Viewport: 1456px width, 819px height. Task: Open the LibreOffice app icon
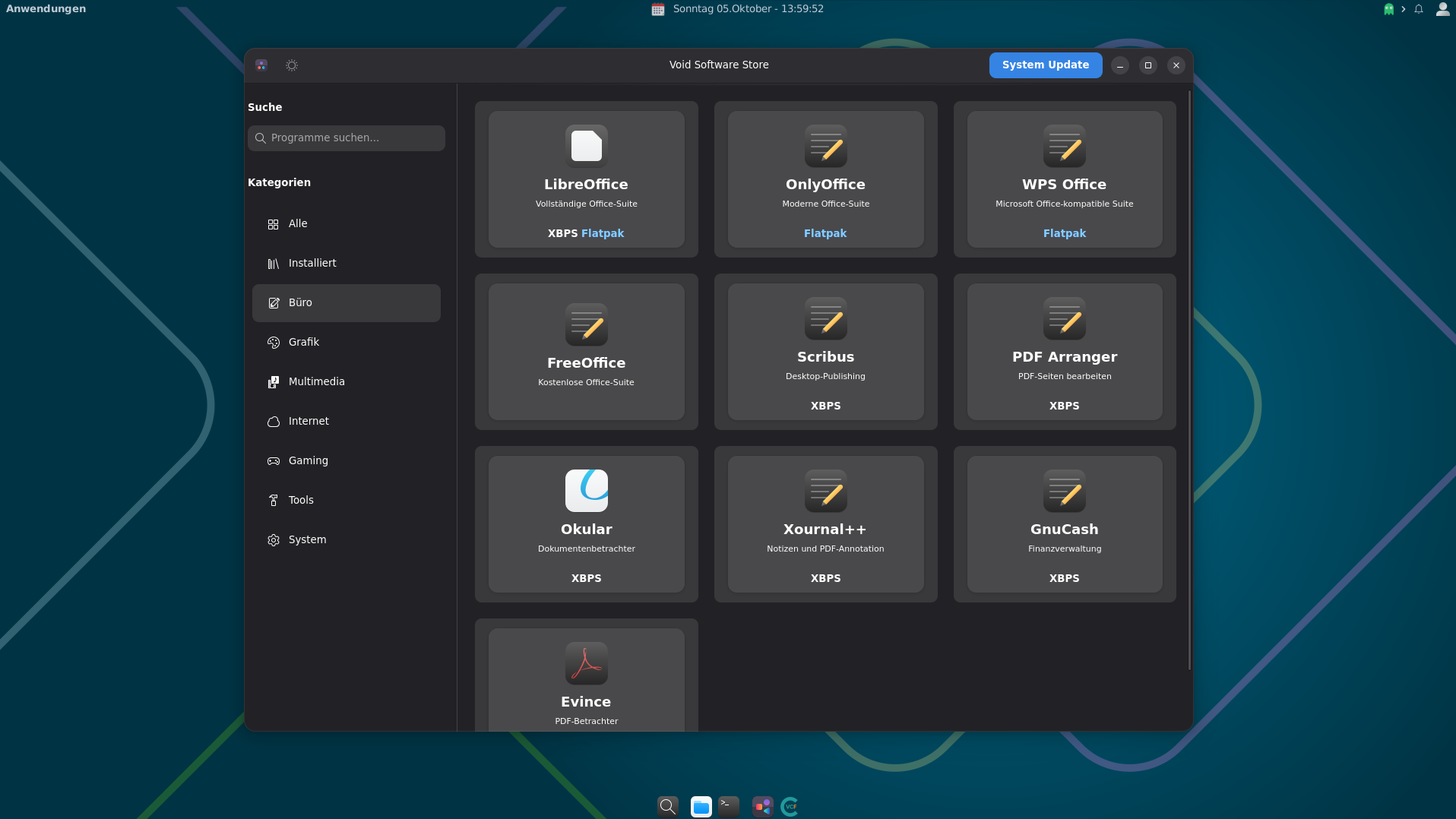tap(586, 146)
